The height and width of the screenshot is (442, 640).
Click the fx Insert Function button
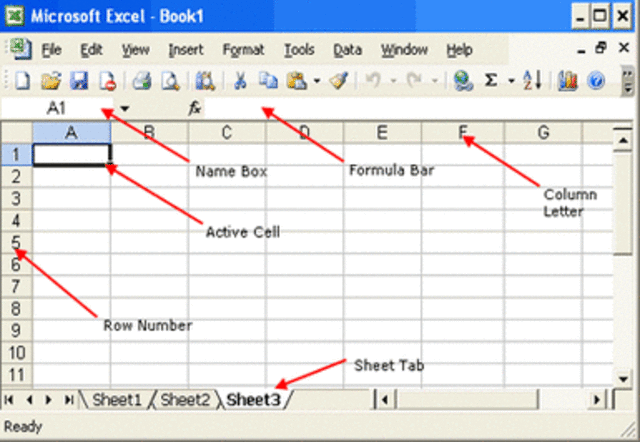[x=195, y=108]
